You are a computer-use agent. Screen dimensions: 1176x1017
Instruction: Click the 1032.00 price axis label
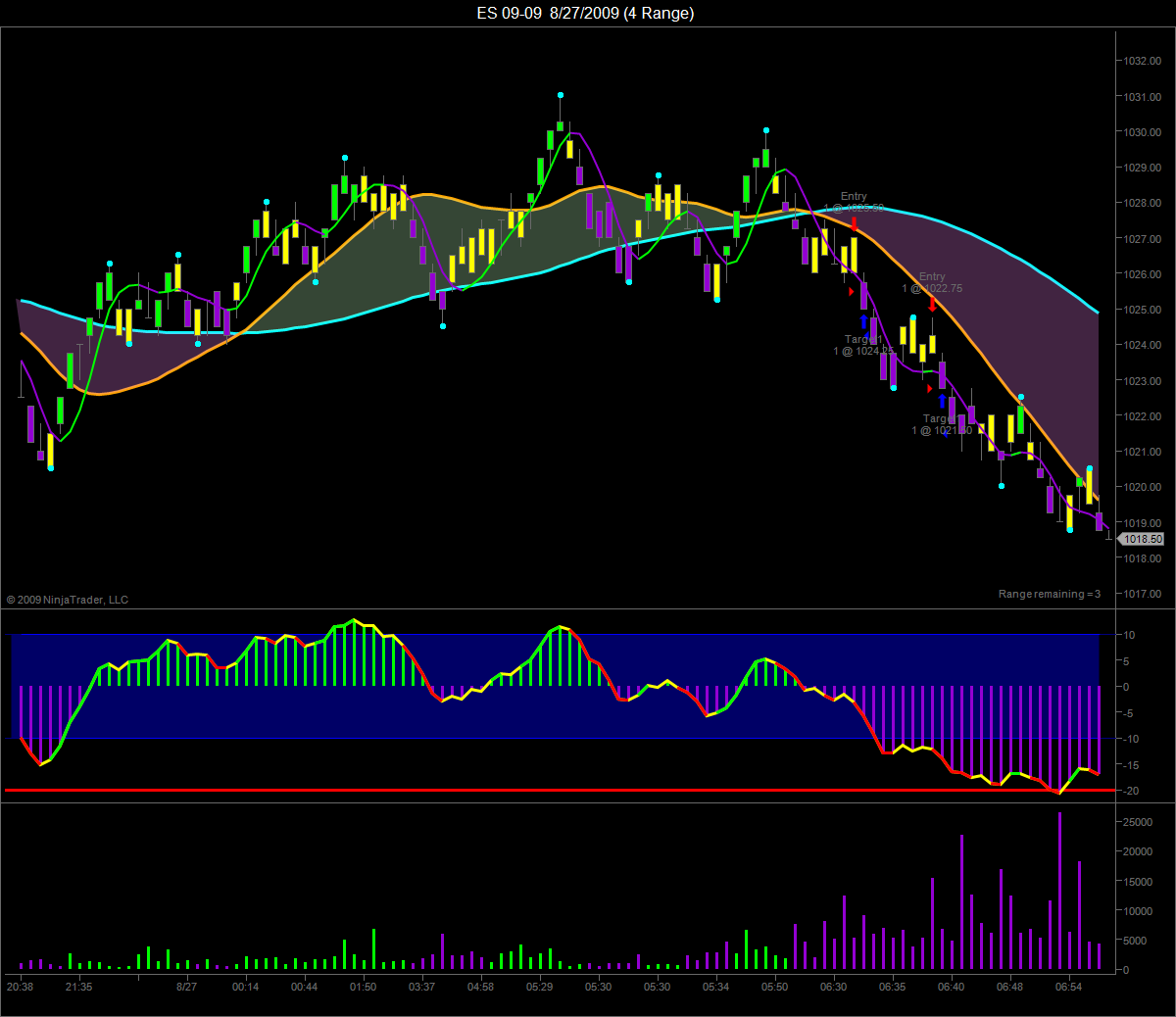[x=1142, y=61]
